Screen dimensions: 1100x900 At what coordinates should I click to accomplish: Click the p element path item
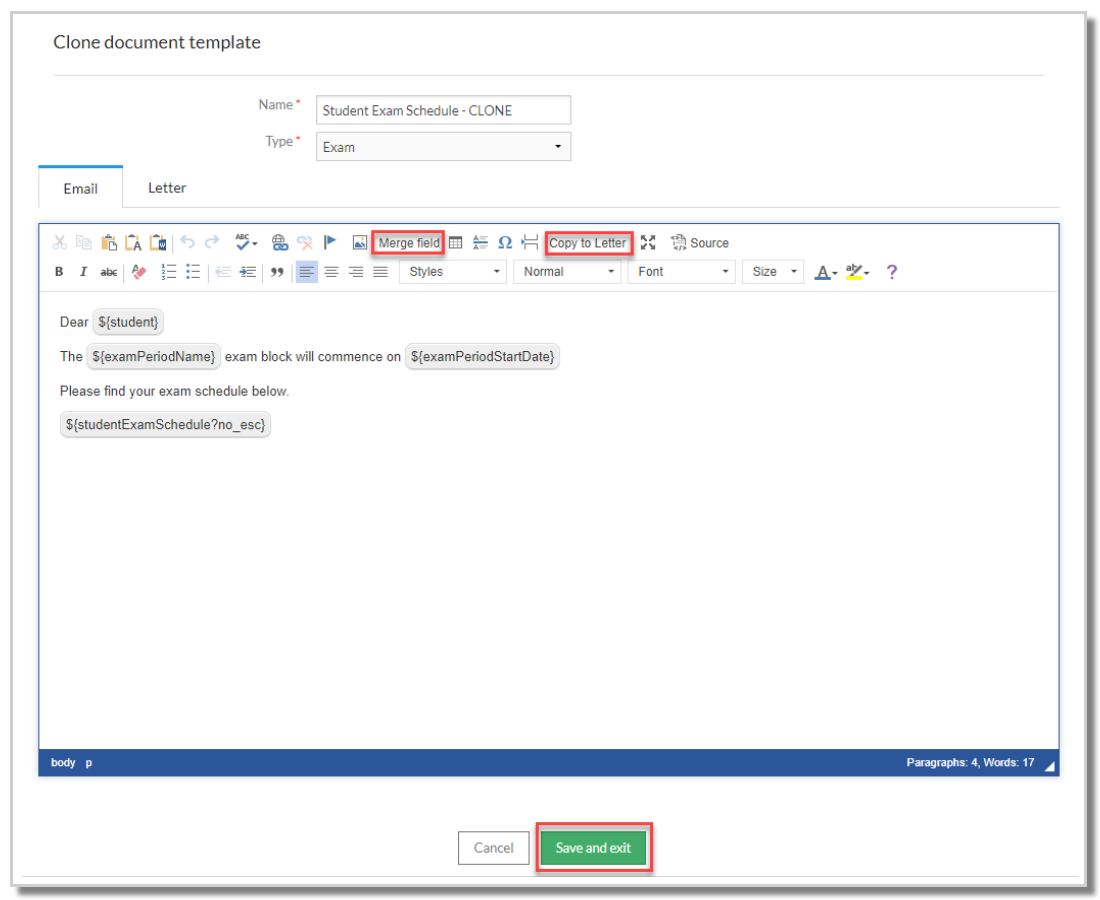[89, 763]
